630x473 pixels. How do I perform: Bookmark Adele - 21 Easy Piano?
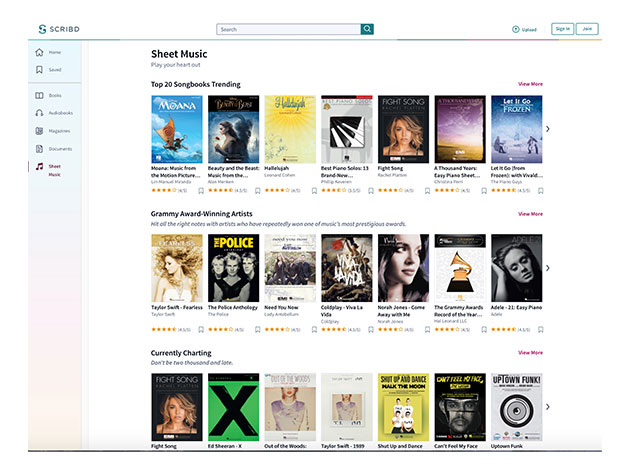point(541,330)
